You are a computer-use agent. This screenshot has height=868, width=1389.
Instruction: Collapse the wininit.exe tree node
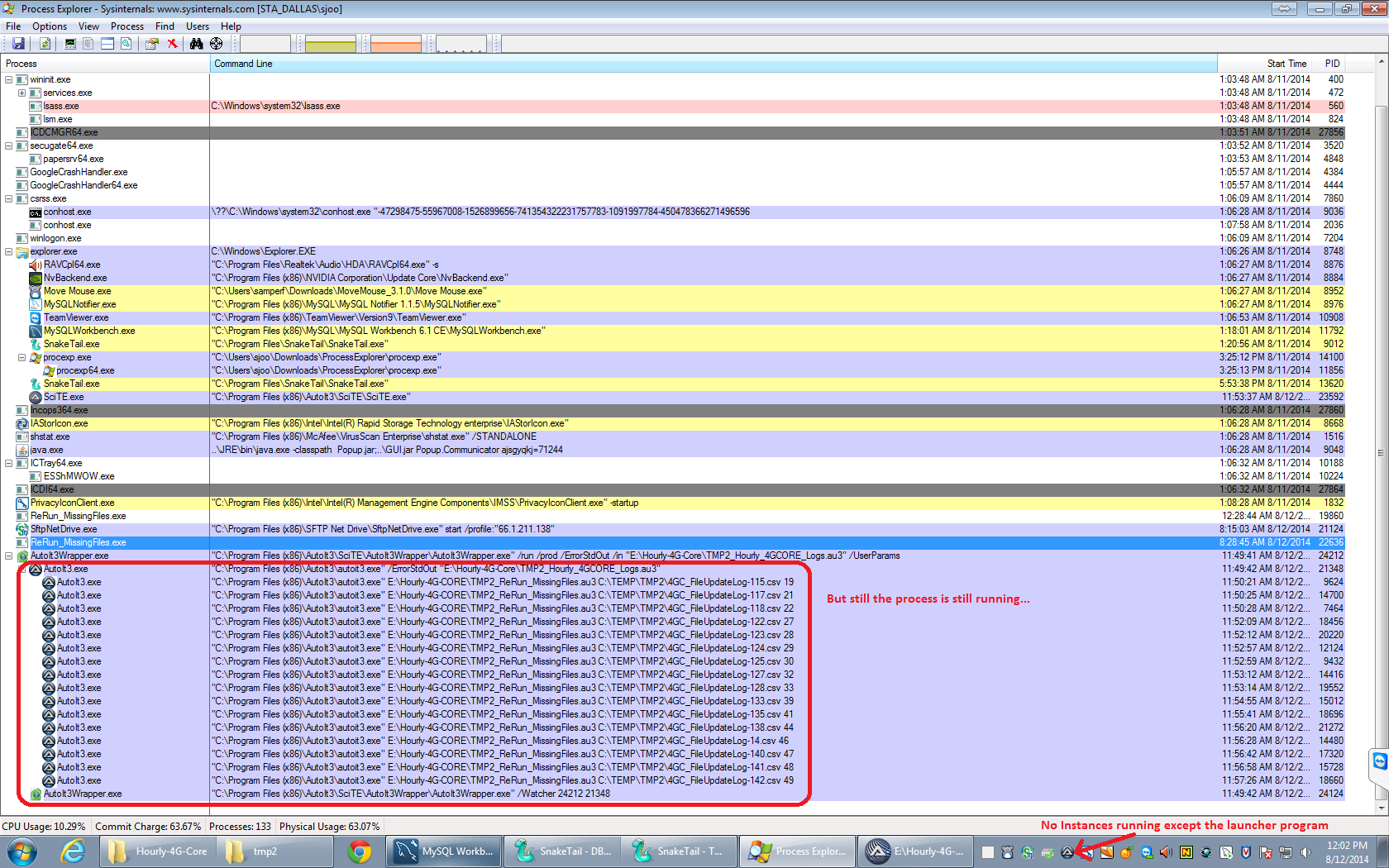click(x=8, y=80)
